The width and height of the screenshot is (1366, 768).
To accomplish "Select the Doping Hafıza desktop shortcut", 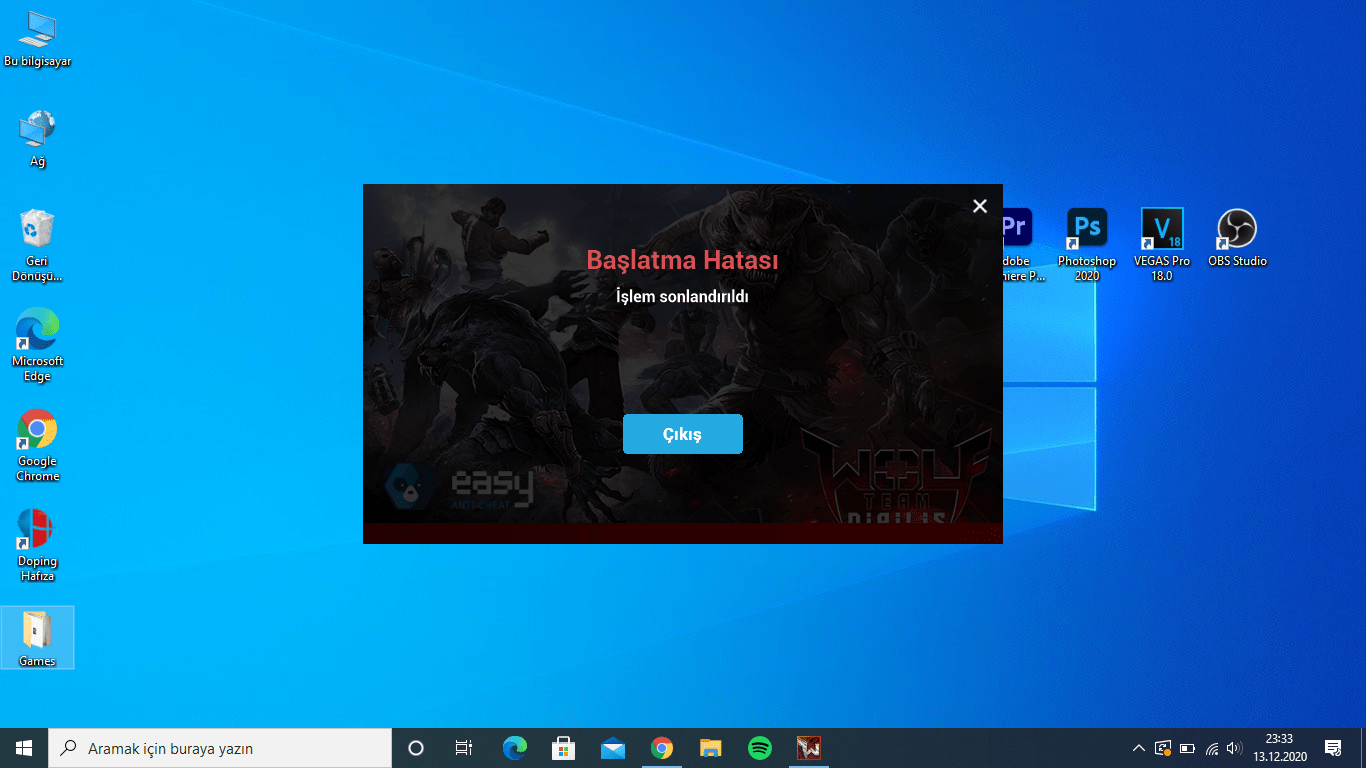I will click(x=37, y=546).
